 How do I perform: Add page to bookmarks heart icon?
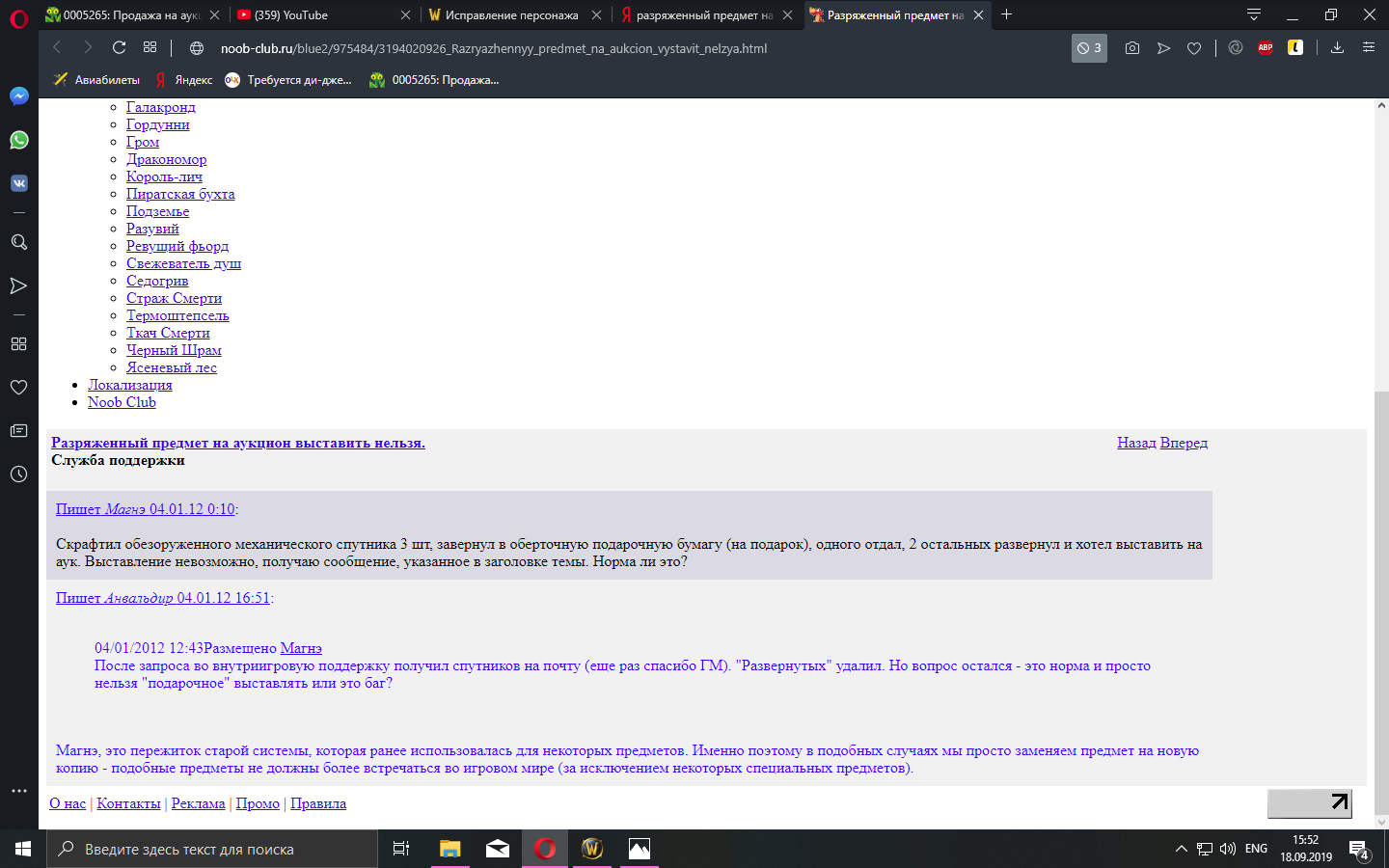click(1194, 48)
